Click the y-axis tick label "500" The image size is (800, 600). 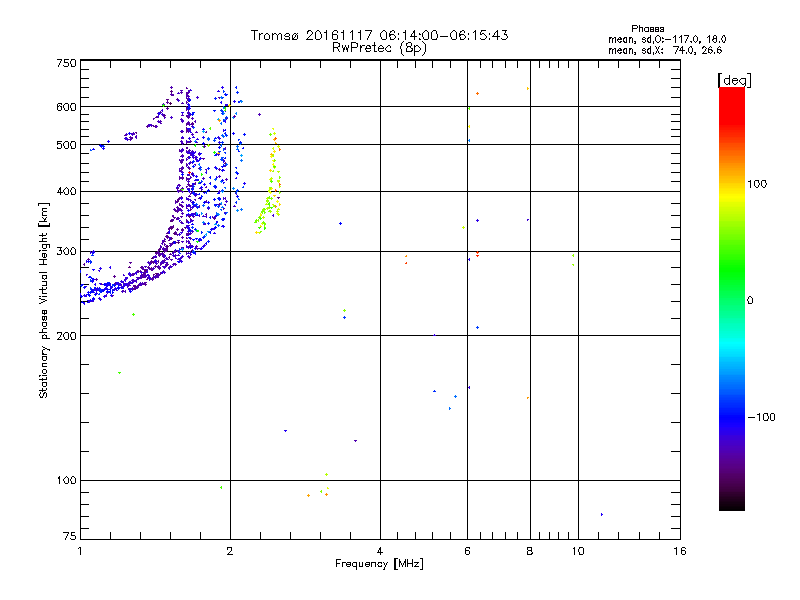pos(66,145)
